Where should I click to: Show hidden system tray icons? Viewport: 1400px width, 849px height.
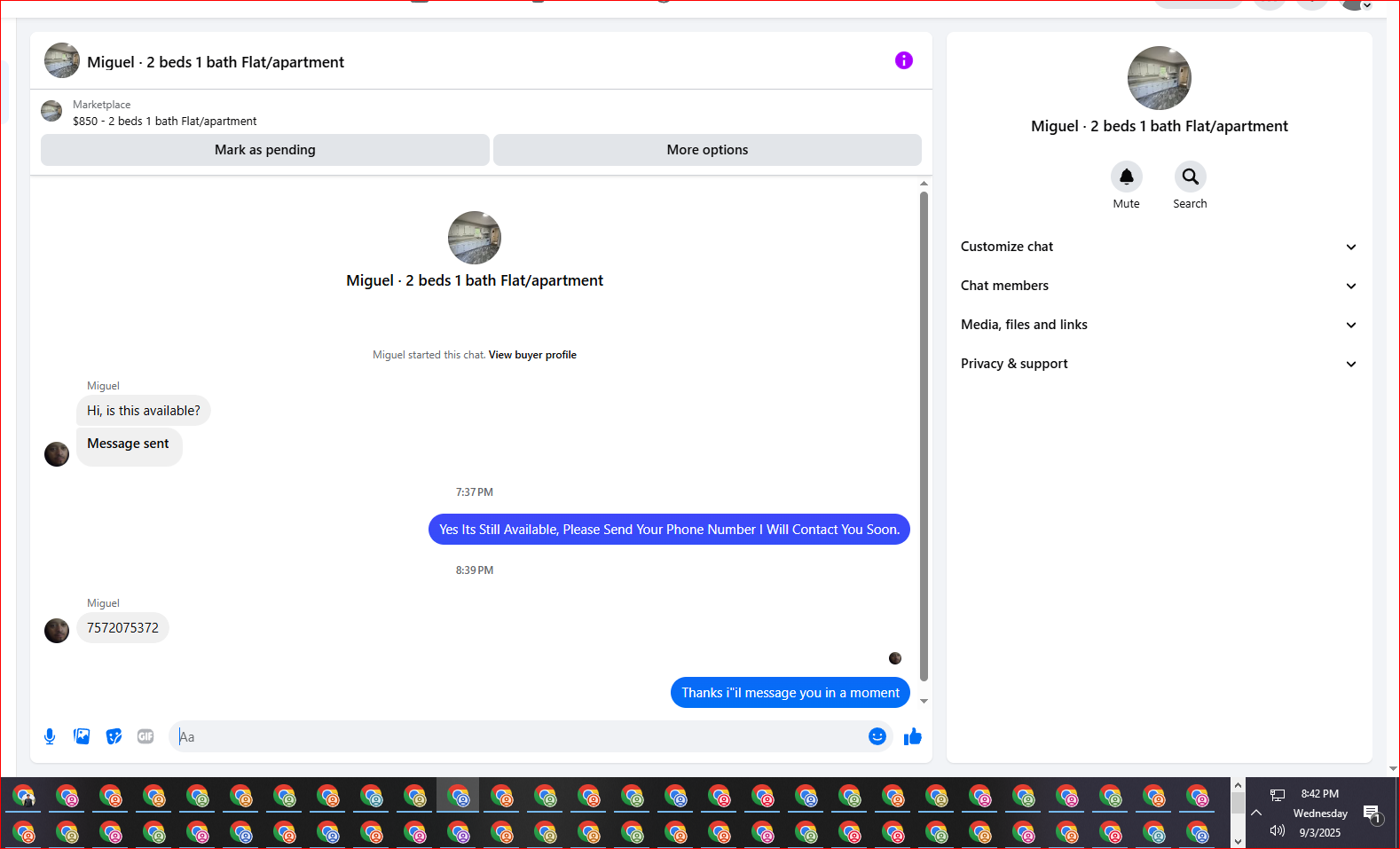[x=1256, y=813]
